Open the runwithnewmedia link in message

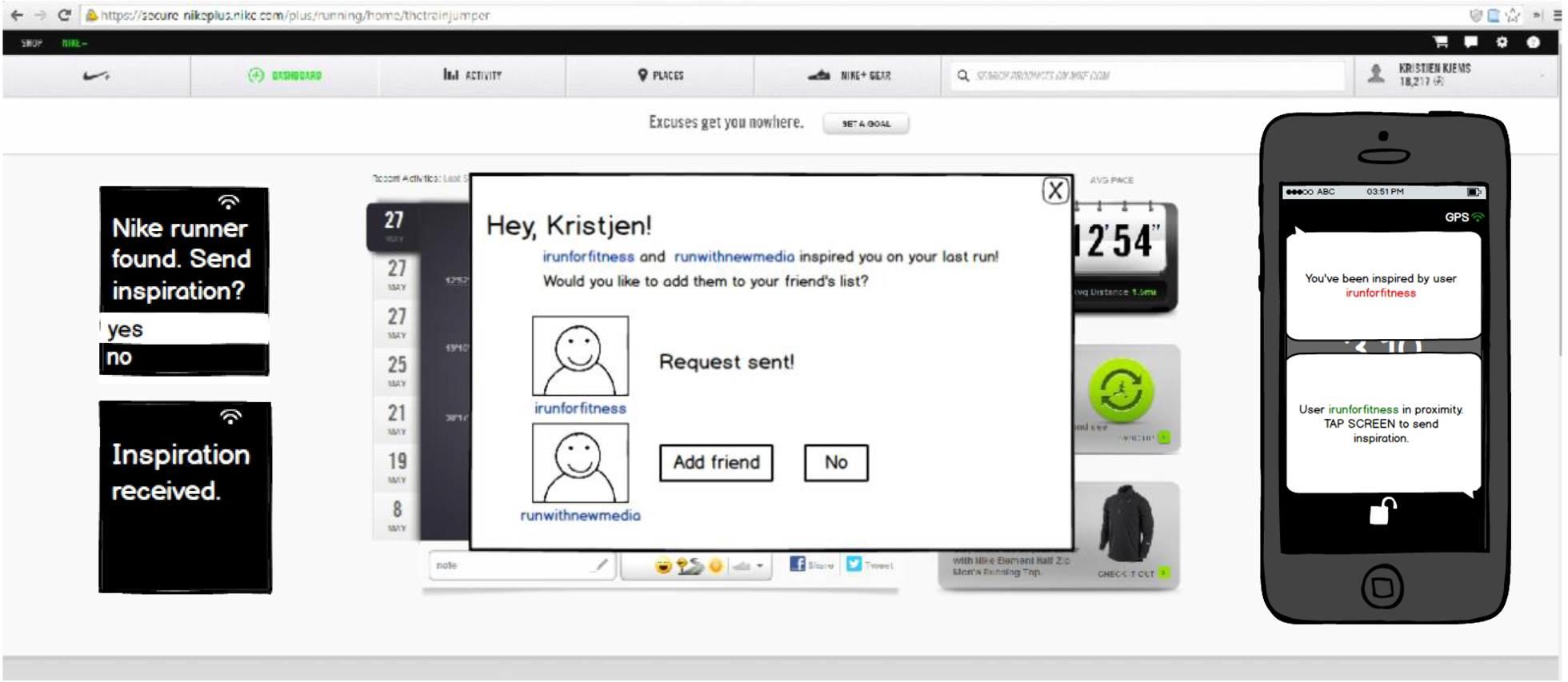(734, 257)
